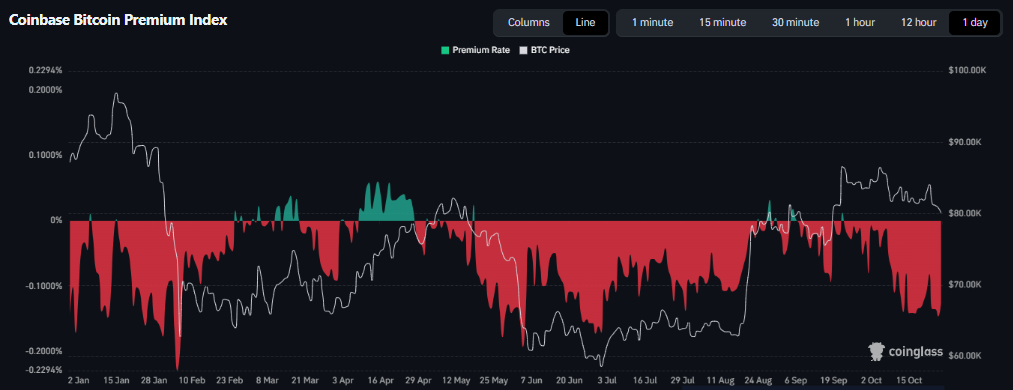The width and height of the screenshot is (1013, 390).
Task: Click the -0.1000% axis label
Action: coord(45,285)
